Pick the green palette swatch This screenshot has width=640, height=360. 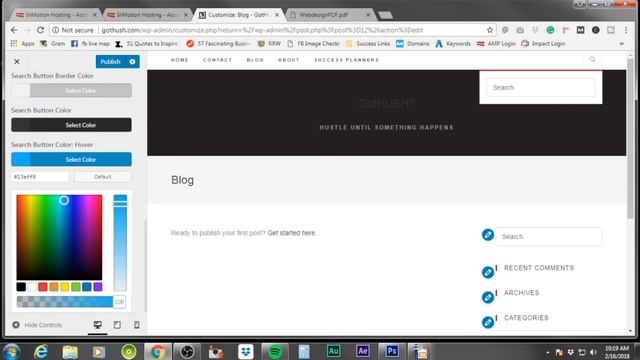click(76, 287)
